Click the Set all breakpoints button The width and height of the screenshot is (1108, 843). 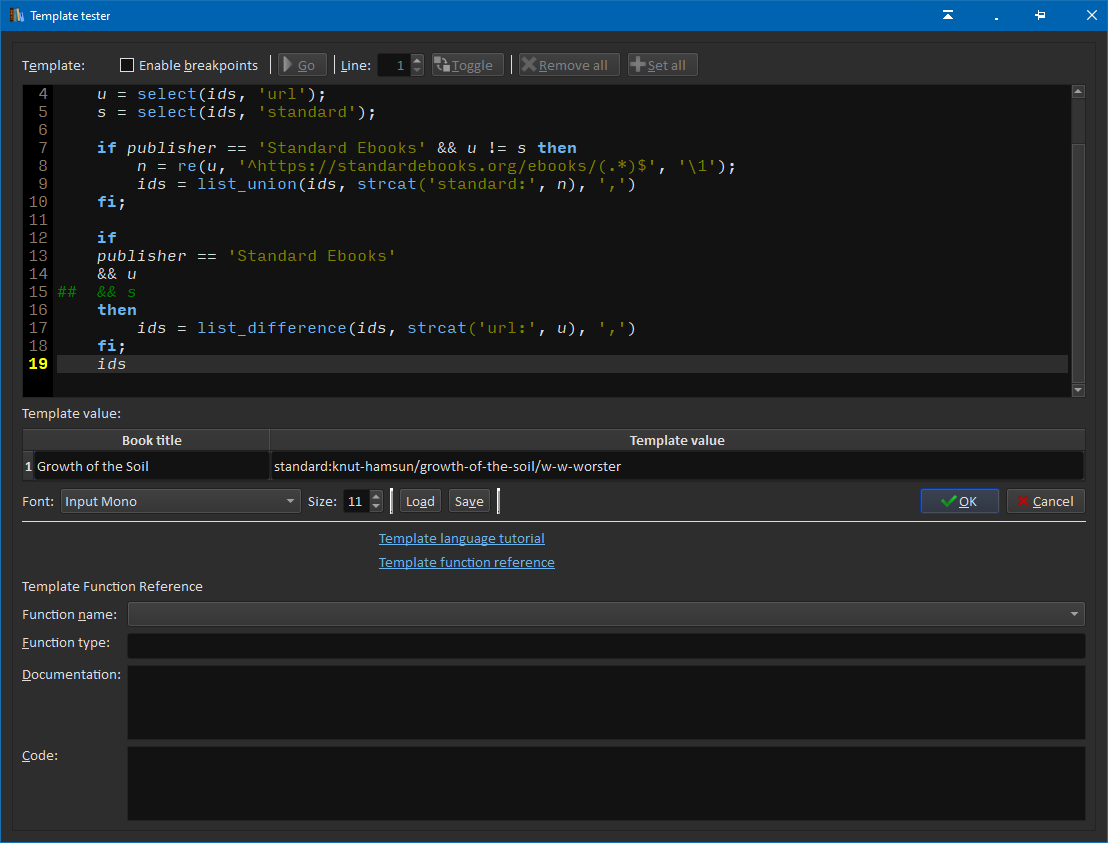662,65
